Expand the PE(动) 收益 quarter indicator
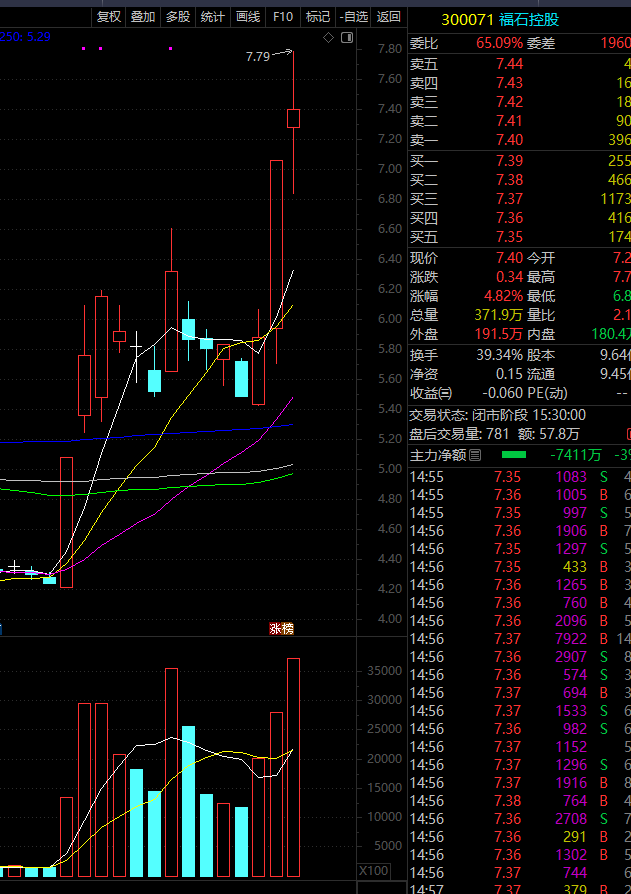 [446, 393]
